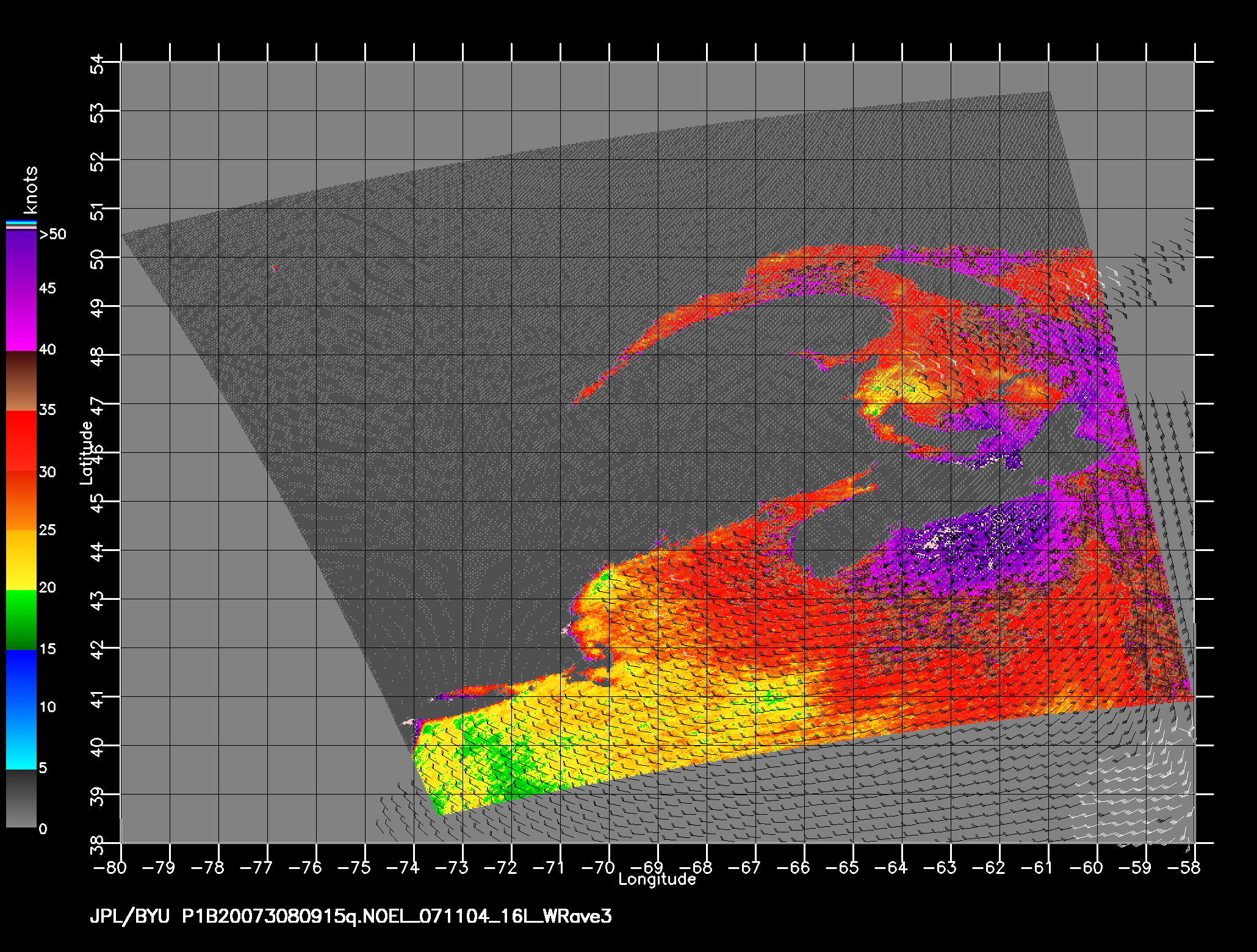
Task: Pick the orange 25-30 knot color band
Action: tap(21, 500)
